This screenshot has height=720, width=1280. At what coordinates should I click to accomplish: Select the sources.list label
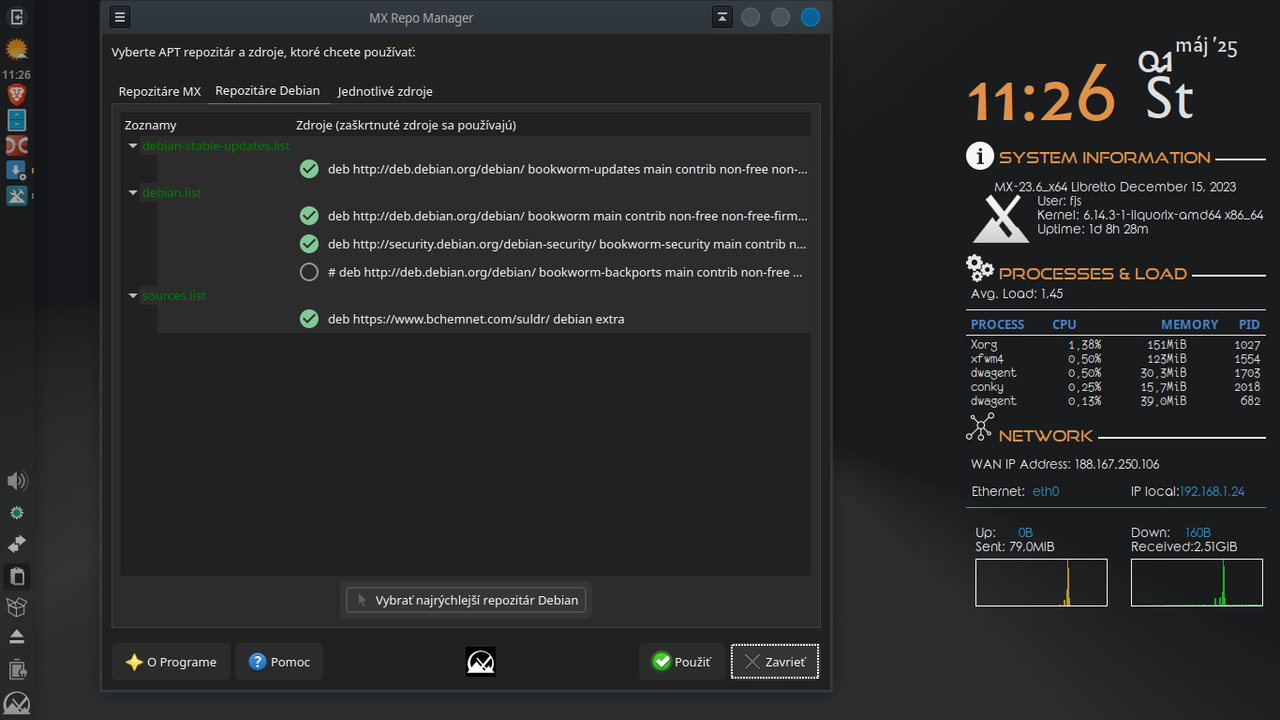click(174, 296)
